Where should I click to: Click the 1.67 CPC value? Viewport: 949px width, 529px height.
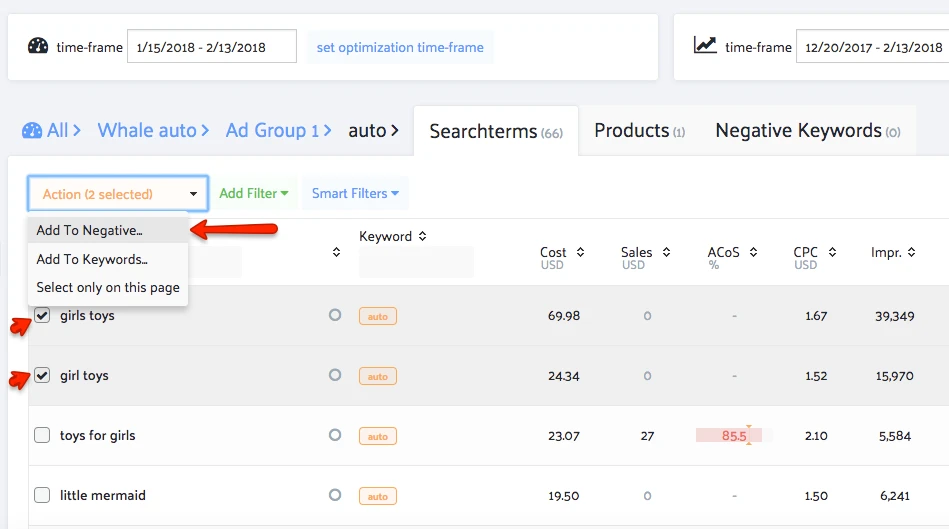point(816,316)
